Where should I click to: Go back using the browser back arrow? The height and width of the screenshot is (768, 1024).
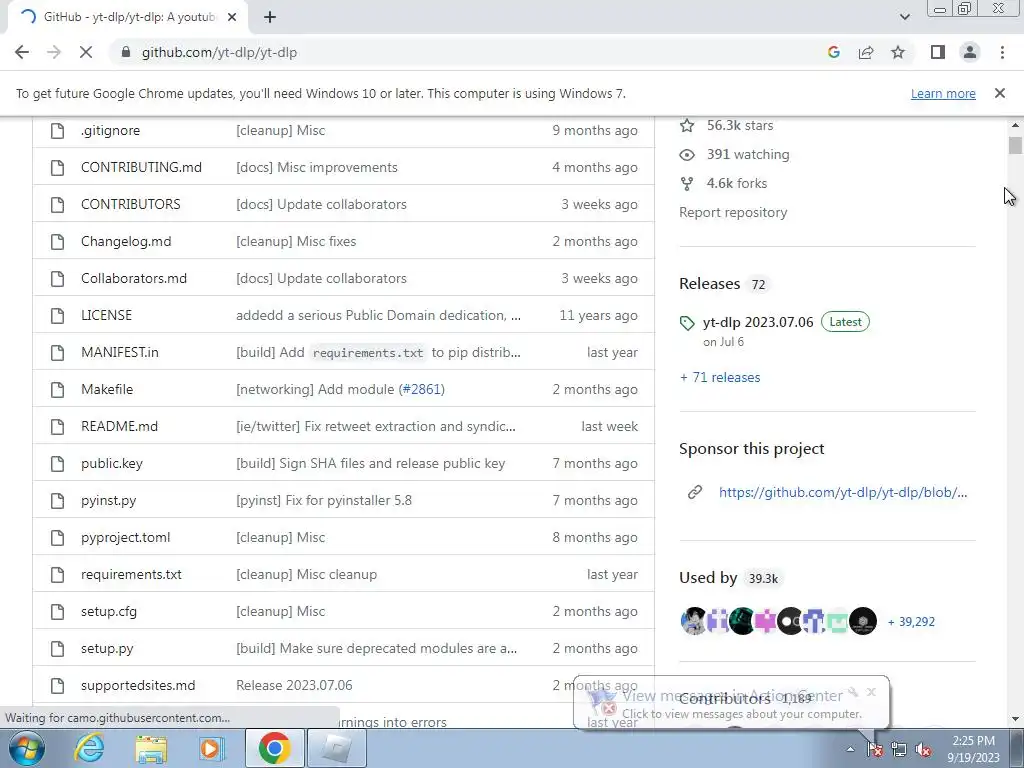22,52
